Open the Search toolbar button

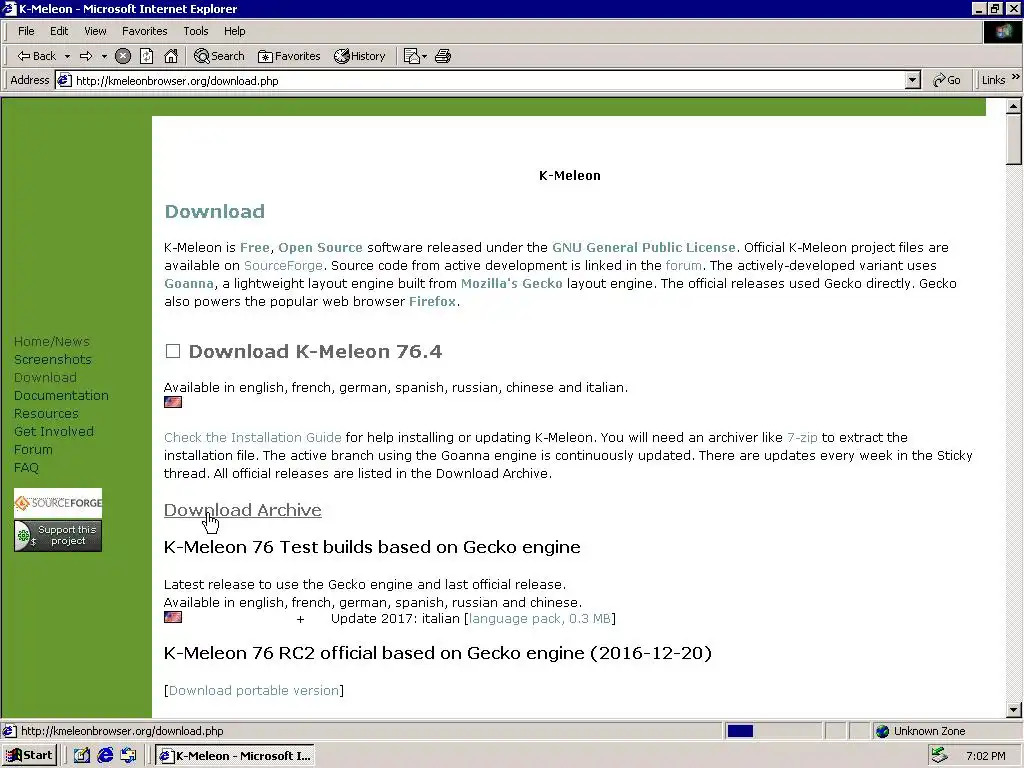point(219,56)
